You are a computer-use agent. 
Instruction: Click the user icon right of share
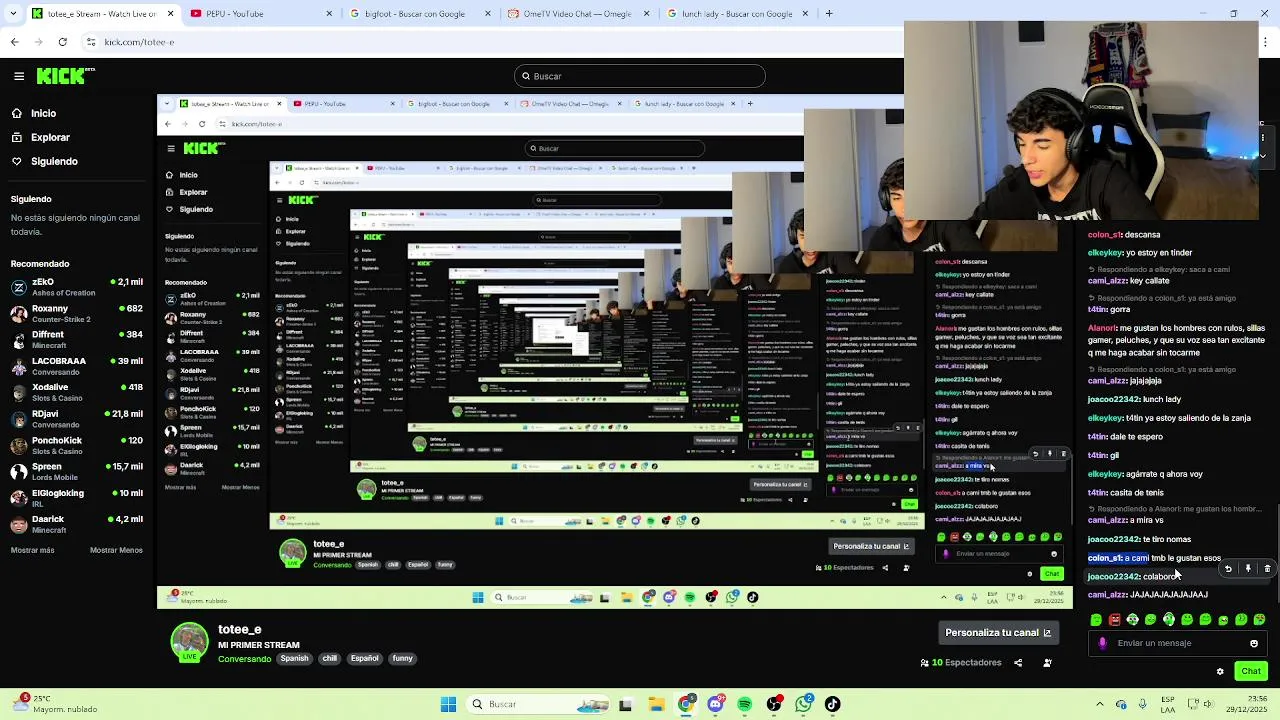coord(1047,663)
